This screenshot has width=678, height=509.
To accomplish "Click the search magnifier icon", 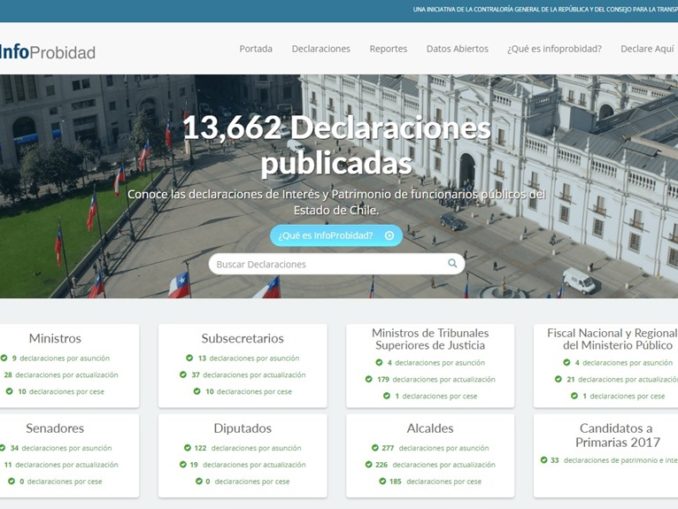I will 452,264.
